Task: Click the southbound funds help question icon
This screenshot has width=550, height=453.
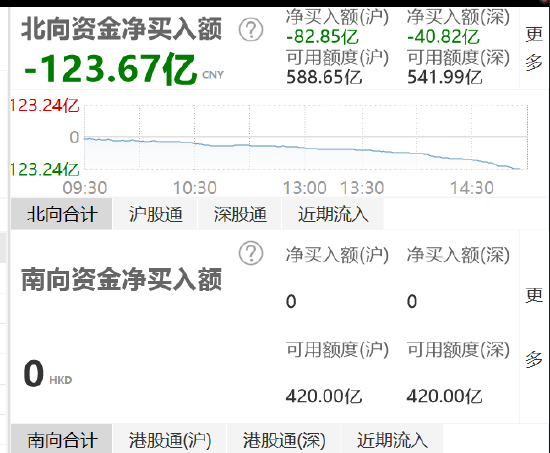Action: (x=251, y=253)
